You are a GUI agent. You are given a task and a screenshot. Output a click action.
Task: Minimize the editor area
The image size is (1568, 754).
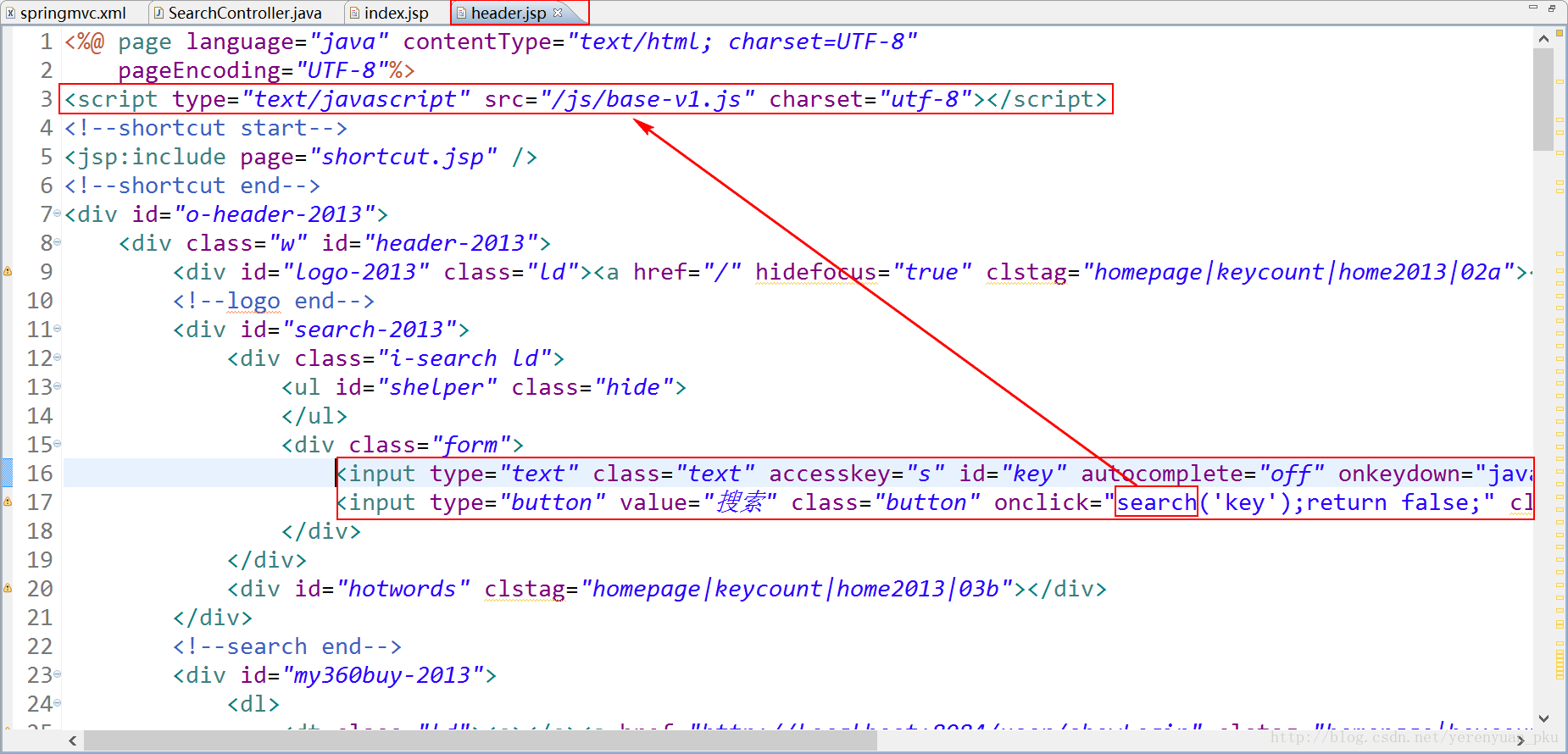click(1532, 8)
